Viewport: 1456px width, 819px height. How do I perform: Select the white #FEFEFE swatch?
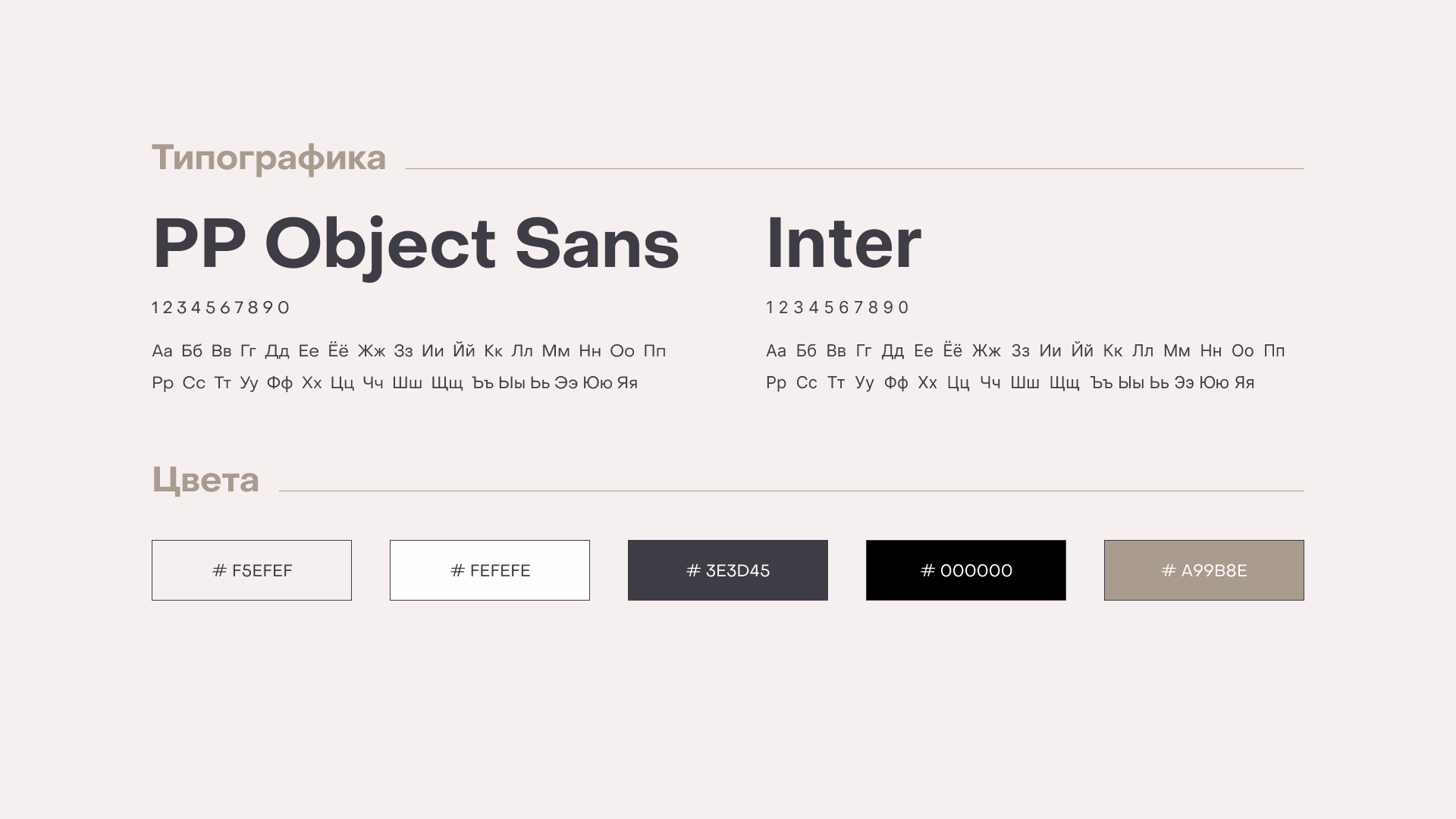(490, 570)
